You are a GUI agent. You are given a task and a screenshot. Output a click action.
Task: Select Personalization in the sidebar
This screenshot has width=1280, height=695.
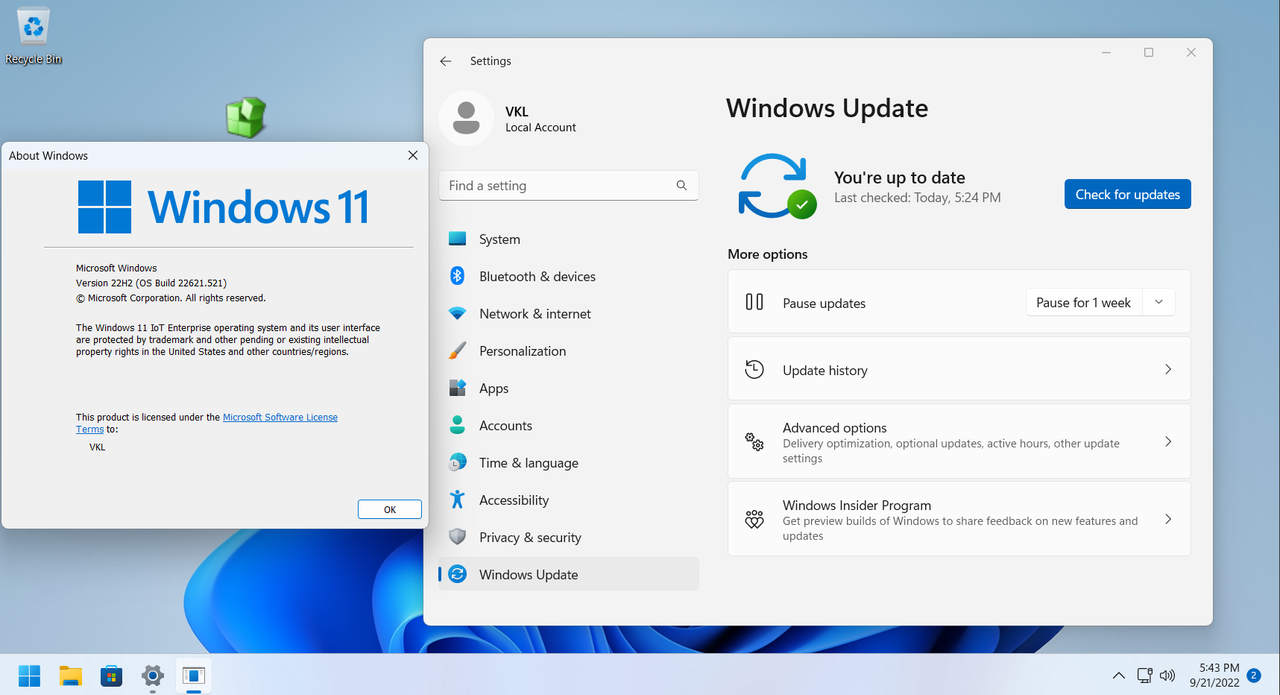point(568,351)
